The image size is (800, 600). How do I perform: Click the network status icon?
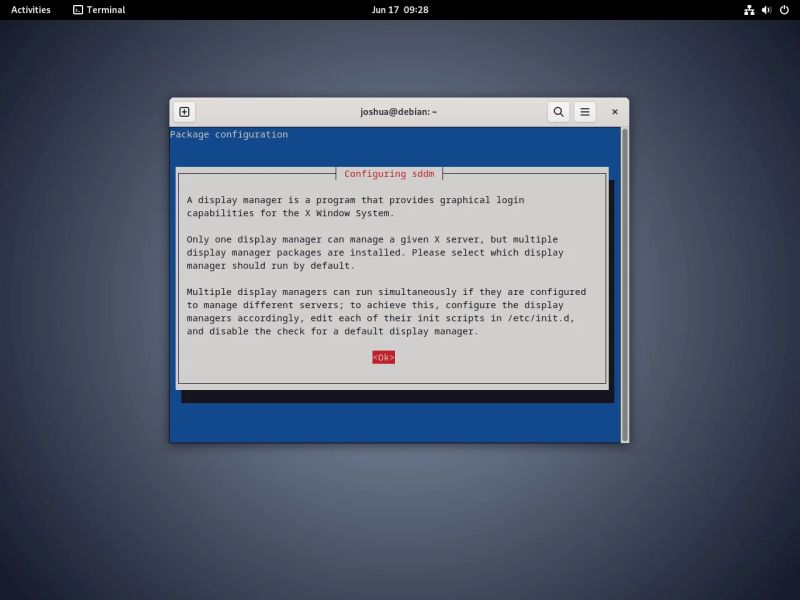tap(749, 10)
